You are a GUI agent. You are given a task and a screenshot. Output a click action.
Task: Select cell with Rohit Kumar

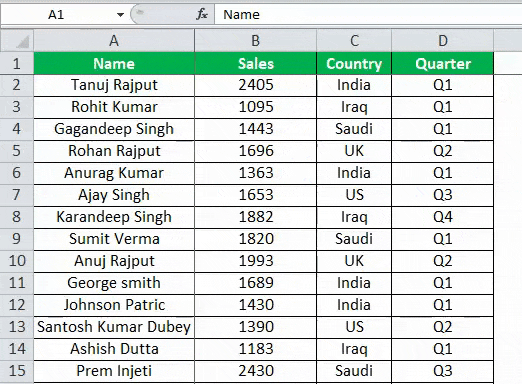click(x=114, y=107)
